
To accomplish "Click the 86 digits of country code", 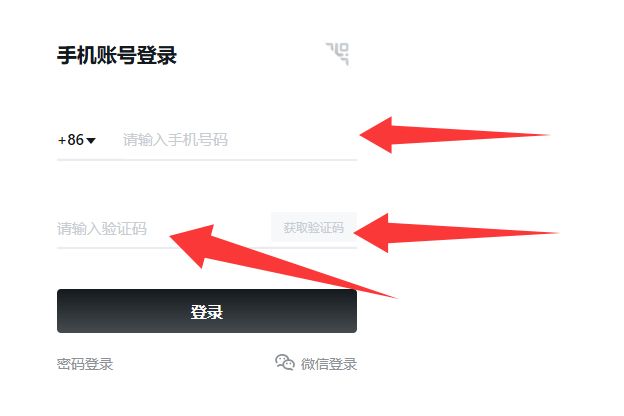I will coord(76,140).
